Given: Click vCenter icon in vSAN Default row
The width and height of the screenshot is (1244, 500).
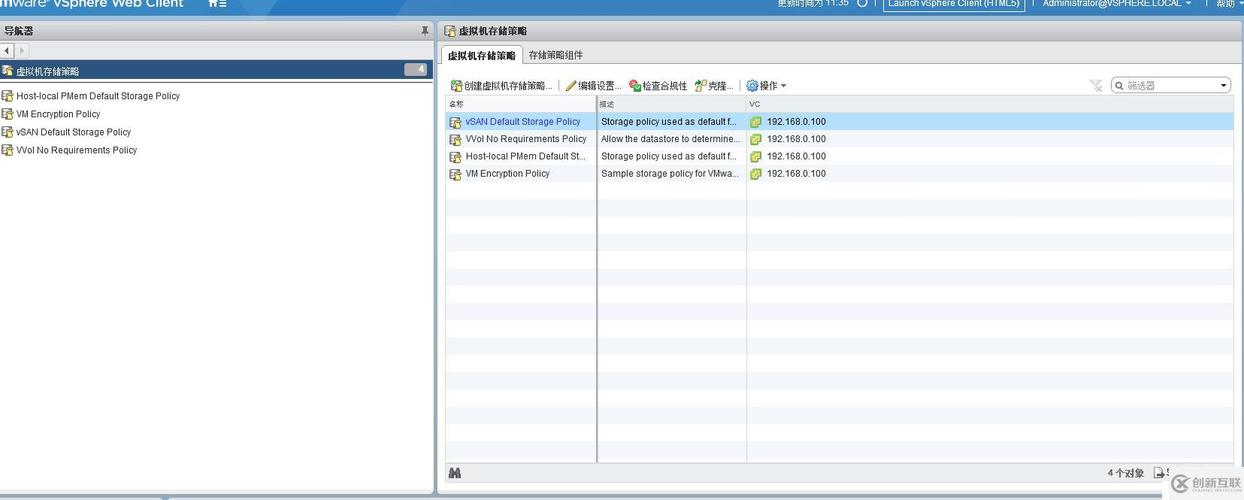Looking at the screenshot, I should point(756,122).
